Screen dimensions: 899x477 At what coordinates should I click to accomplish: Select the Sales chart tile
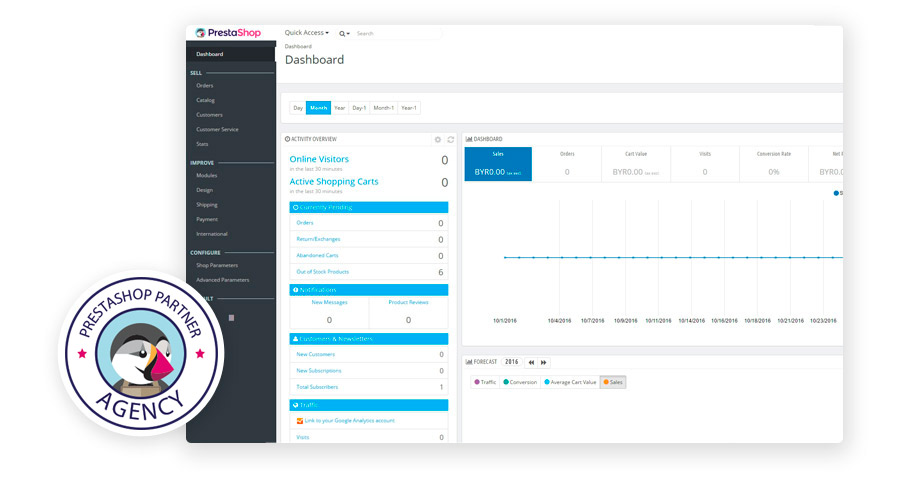pos(498,164)
